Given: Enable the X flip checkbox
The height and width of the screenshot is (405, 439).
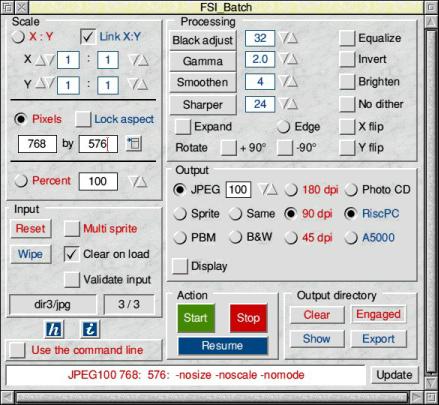Looking at the screenshot, I should pyautogui.click(x=347, y=127).
